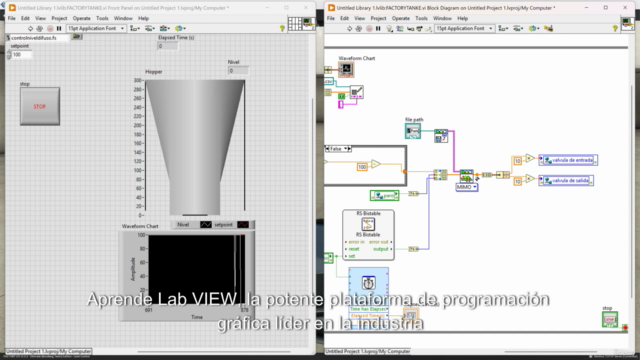This screenshot has height=360, width=640.
Task: Show Context Help from the Block Diagram toolbar
Action: [x=615, y=29]
